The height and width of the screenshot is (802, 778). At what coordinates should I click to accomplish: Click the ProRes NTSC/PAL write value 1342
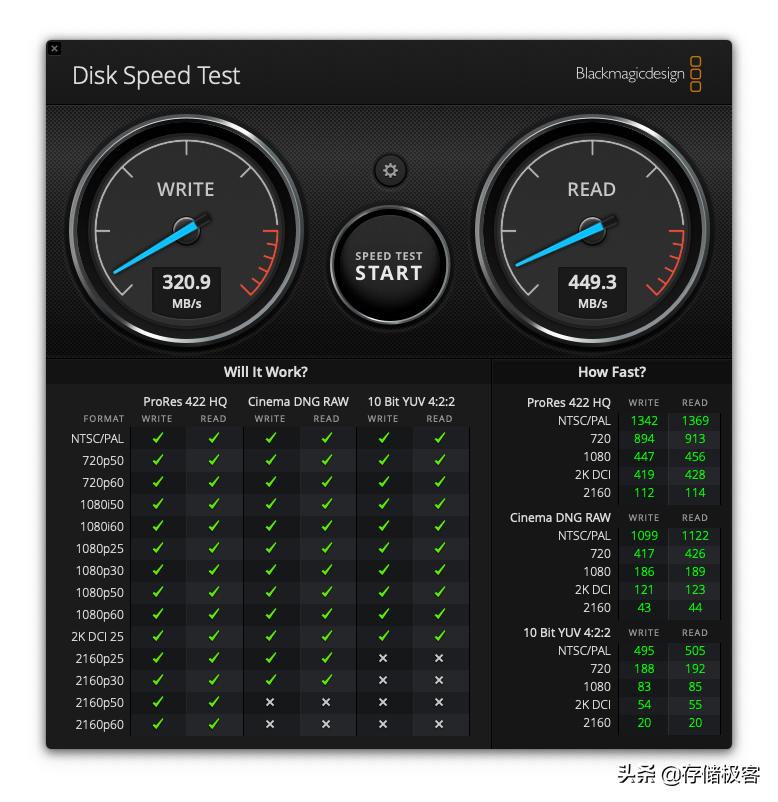pyautogui.click(x=644, y=420)
